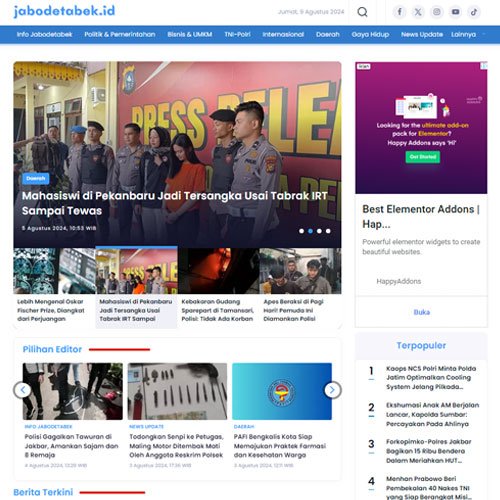Click Get Started button in ad

pyautogui.click(x=423, y=157)
